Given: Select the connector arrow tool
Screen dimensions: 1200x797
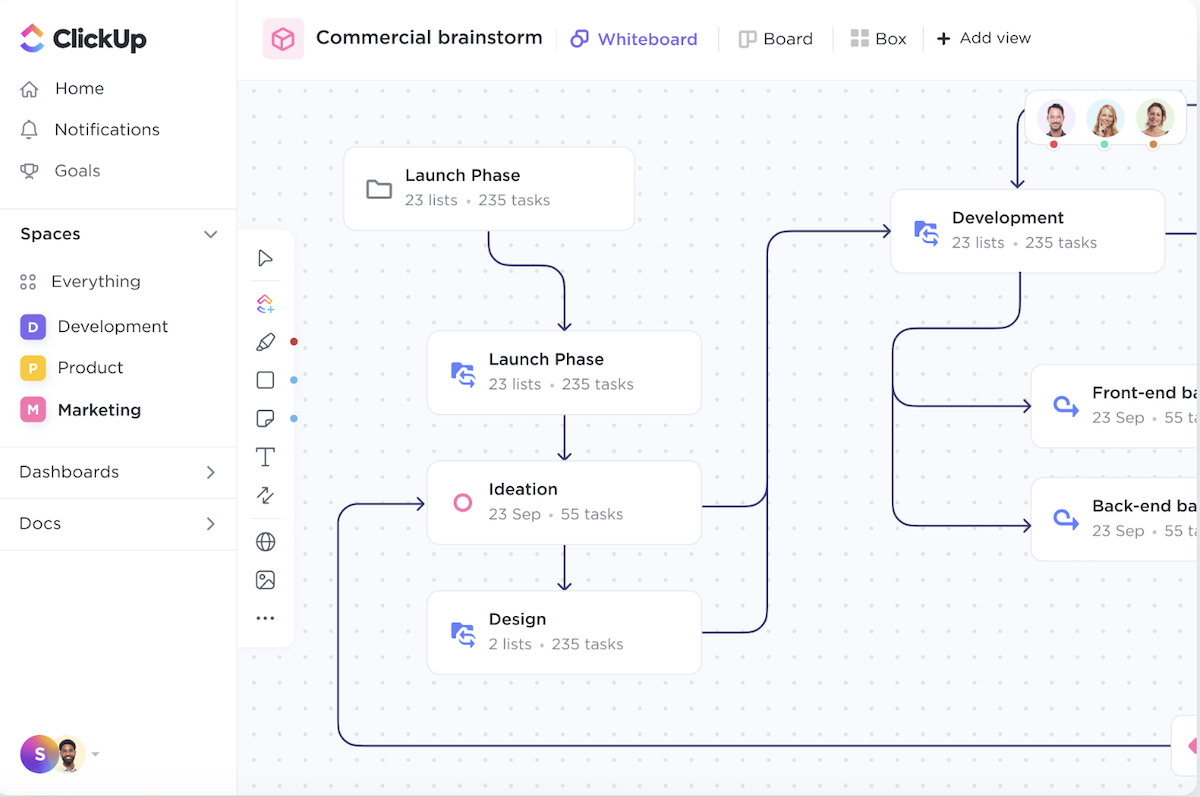Looking at the screenshot, I should [x=264, y=494].
